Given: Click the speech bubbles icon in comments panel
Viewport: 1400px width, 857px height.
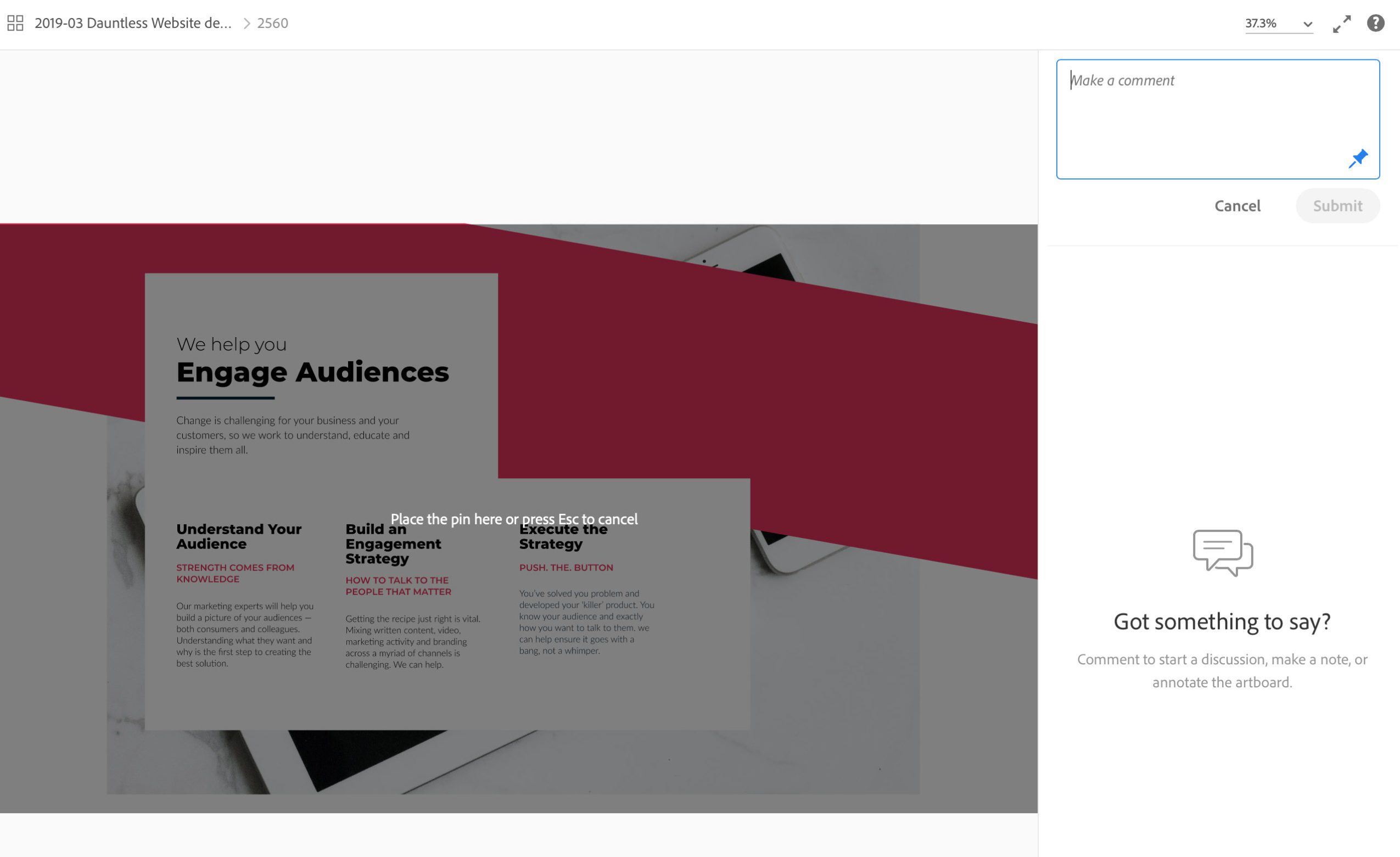Looking at the screenshot, I should click(x=1223, y=553).
